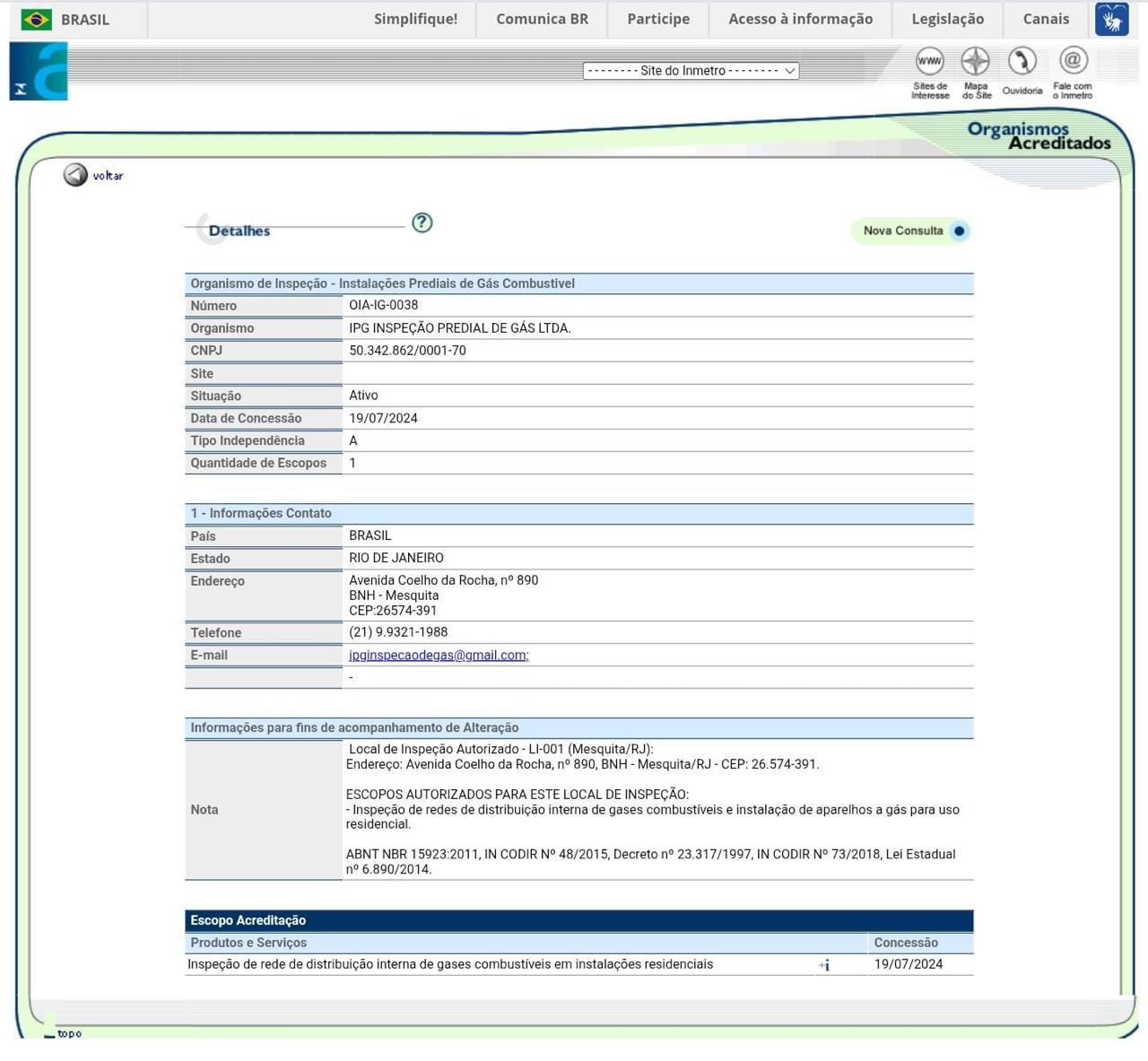Image resolution: width=1148 pixels, height=1061 pixels.
Task: Click the voltar back arrow icon
Action: pos(74,175)
